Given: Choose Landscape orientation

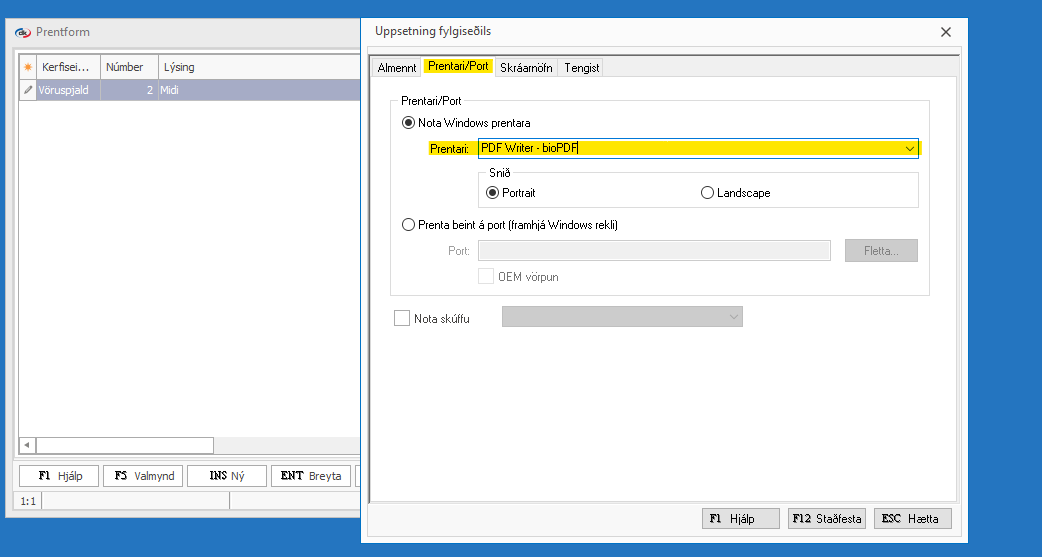Looking at the screenshot, I should pos(708,193).
